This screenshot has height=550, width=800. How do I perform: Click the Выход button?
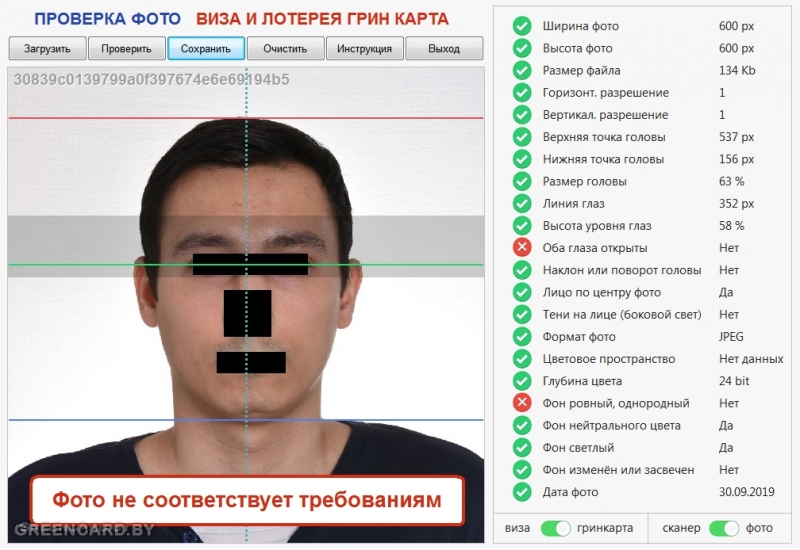pyautogui.click(x=444, y=48)
